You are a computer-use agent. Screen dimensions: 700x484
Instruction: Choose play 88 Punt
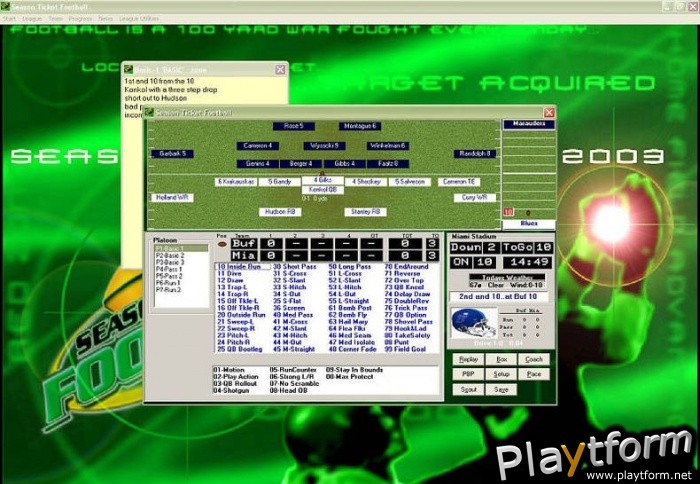(x=397, y=342)
